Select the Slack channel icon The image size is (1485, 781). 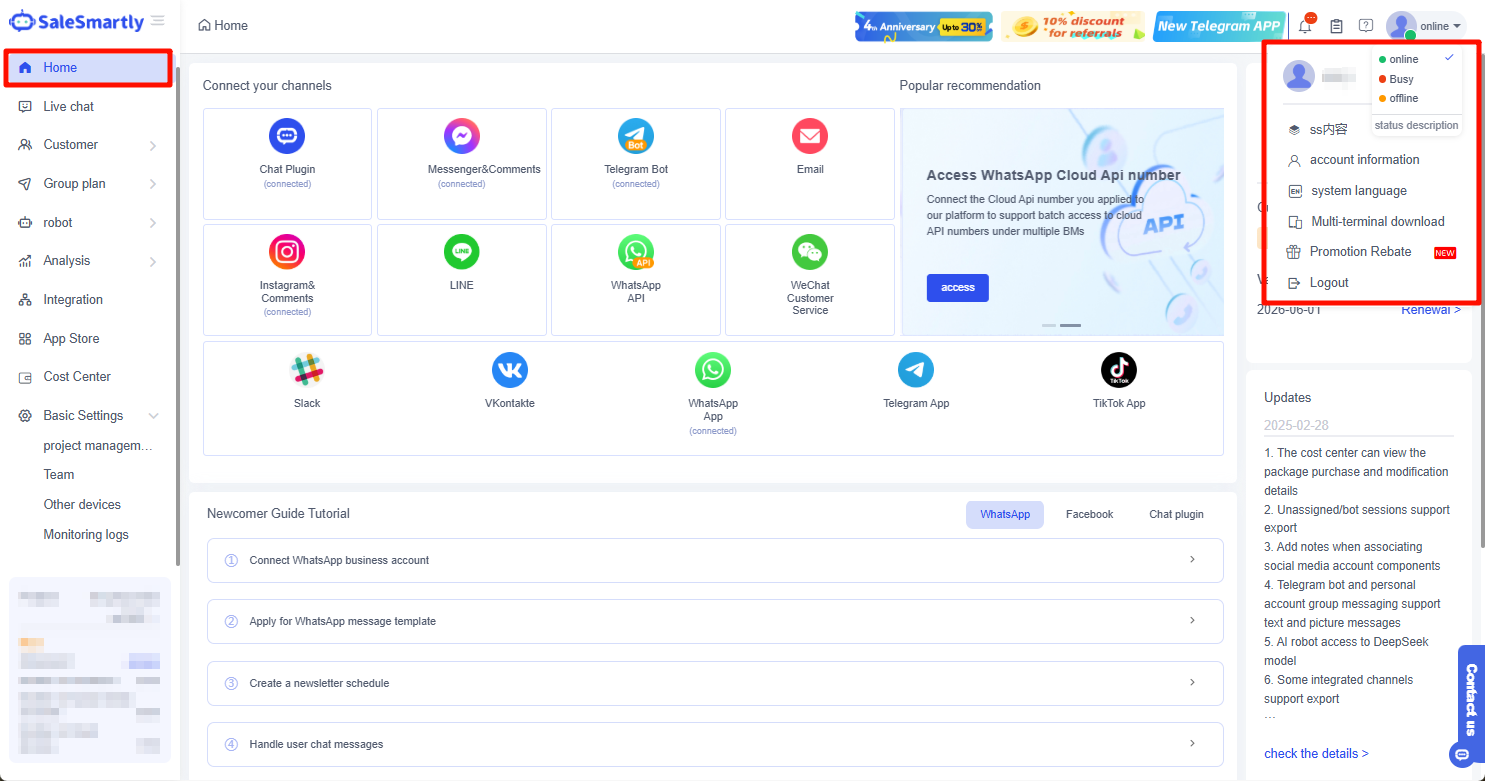pyautogui.click(x=307, y=370)
